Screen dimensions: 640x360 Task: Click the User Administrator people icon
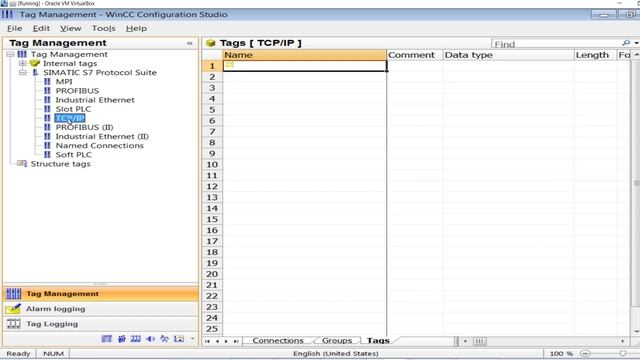click(122, 339)
